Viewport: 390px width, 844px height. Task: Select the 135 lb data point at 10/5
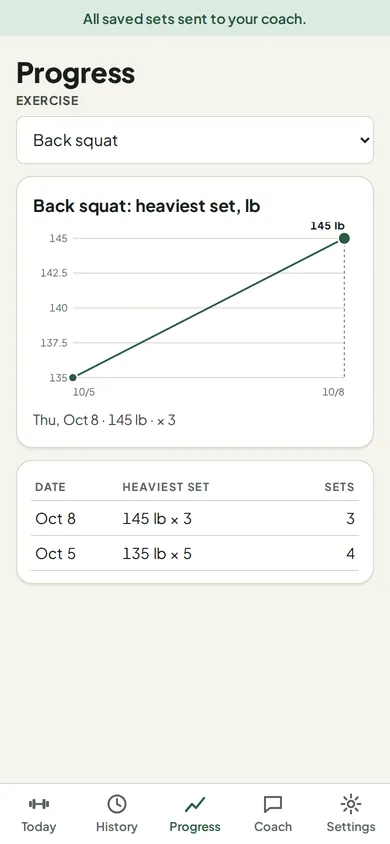pyautogui.click(x=73, y=377)
